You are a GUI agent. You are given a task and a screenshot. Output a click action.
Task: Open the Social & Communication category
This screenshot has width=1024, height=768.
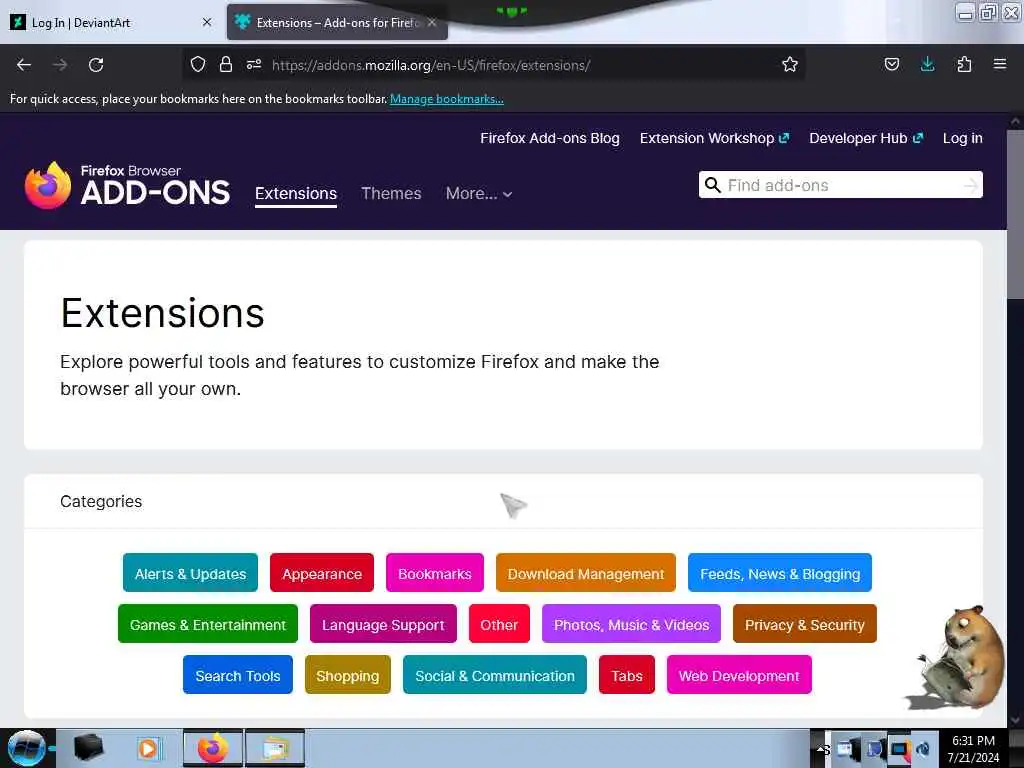[x=495, y=675]
